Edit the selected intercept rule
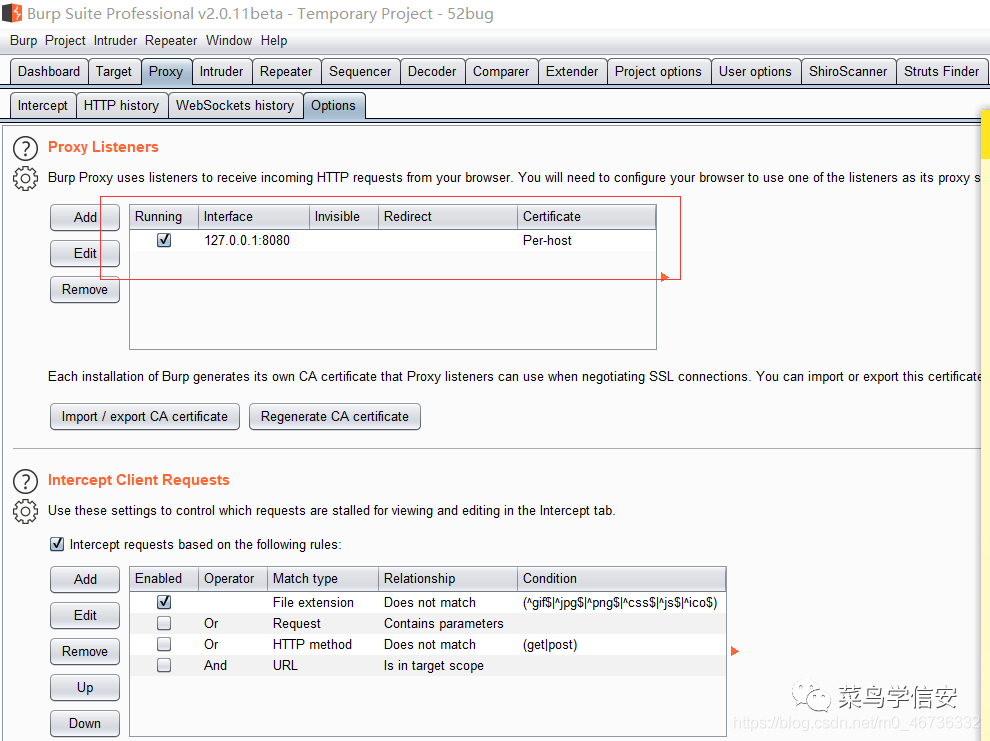Screen dimensions: 990x741 coord(85,615)
